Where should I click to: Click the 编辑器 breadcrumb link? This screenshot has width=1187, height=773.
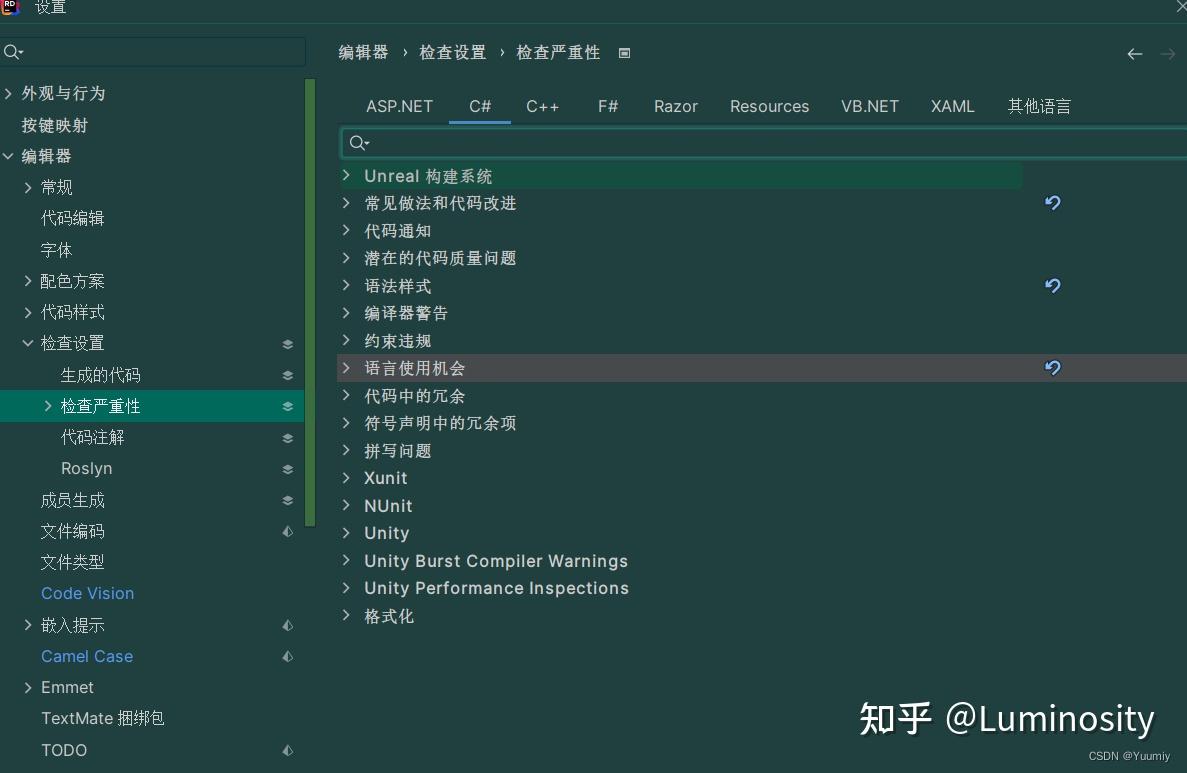tap(362, 52)
